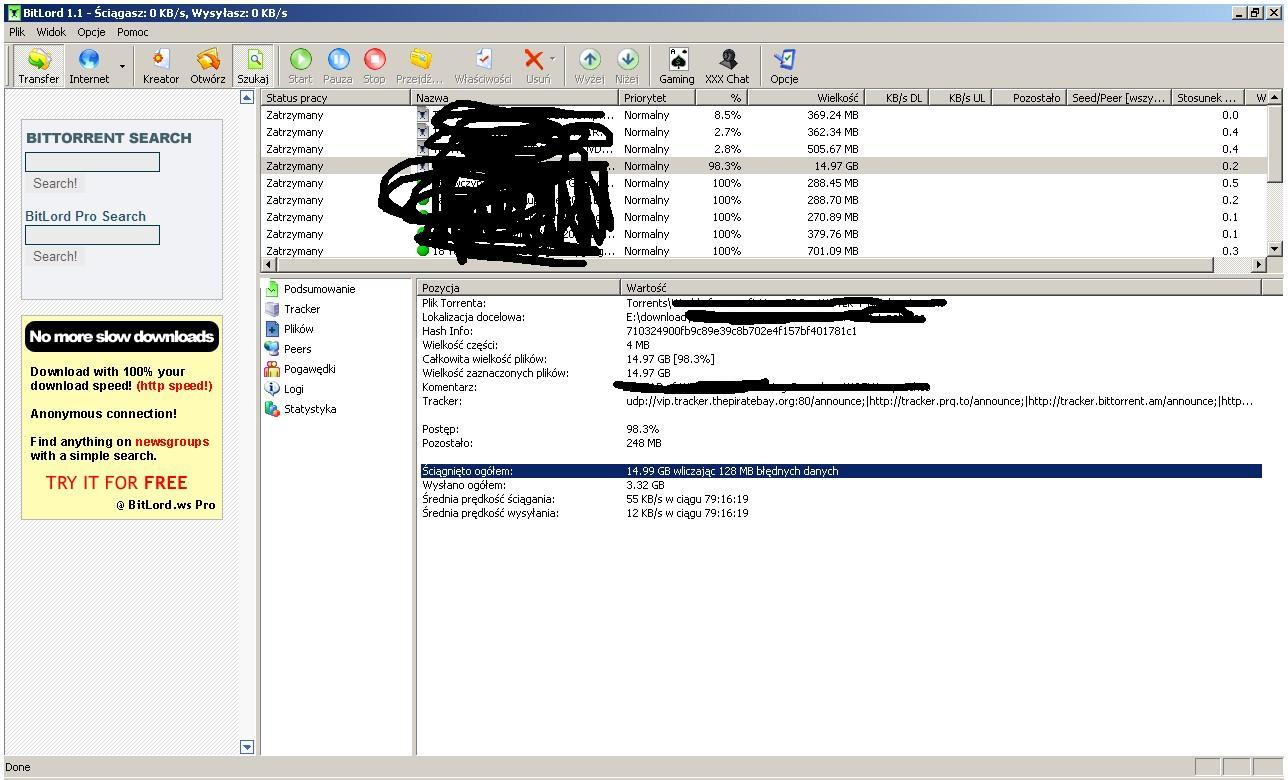1288x780 pixels.
Task: Click torrent list horizontal scroll right arrow
Action: pyautogui.click(x=1259, y=264)
